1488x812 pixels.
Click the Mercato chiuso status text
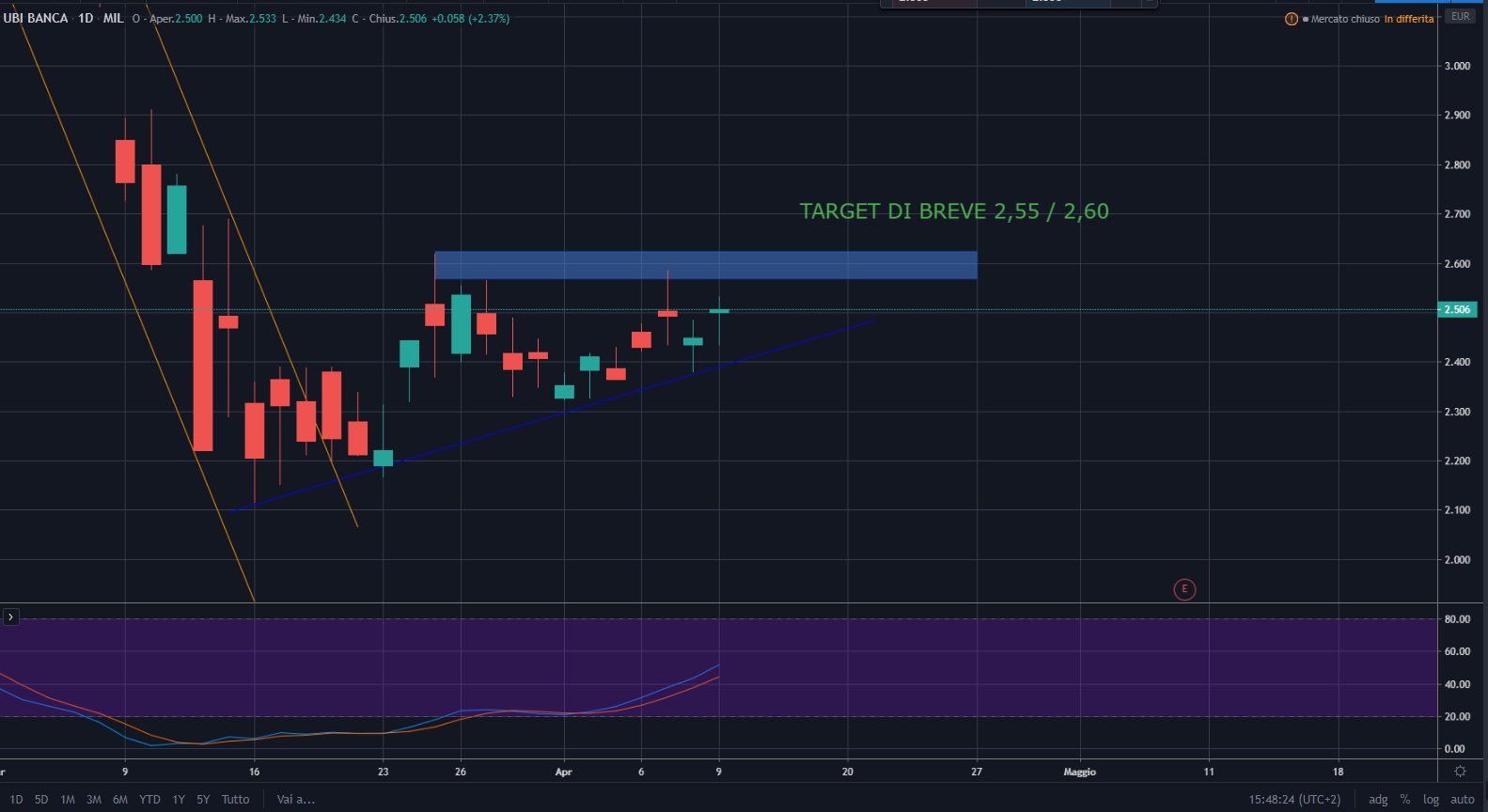pos(1345,19)
